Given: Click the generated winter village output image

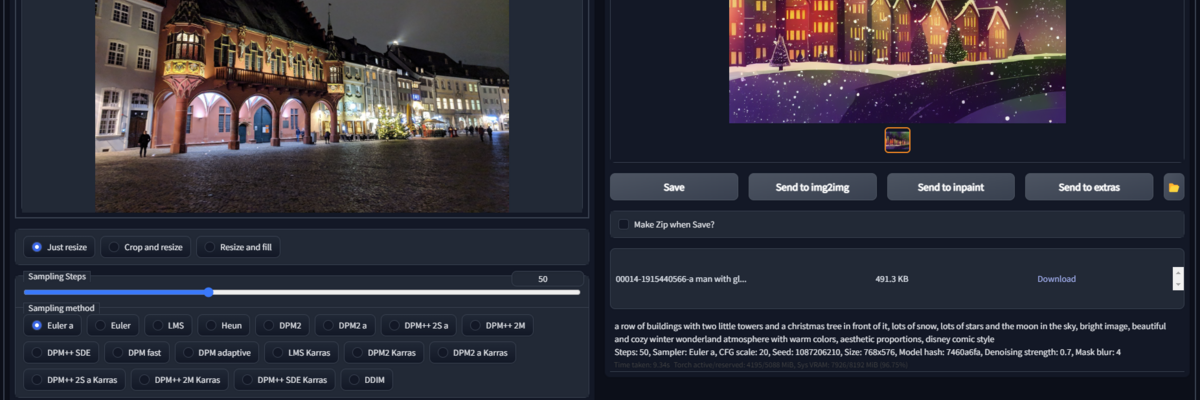Looking at the screenshot, I should click(897, 60).
